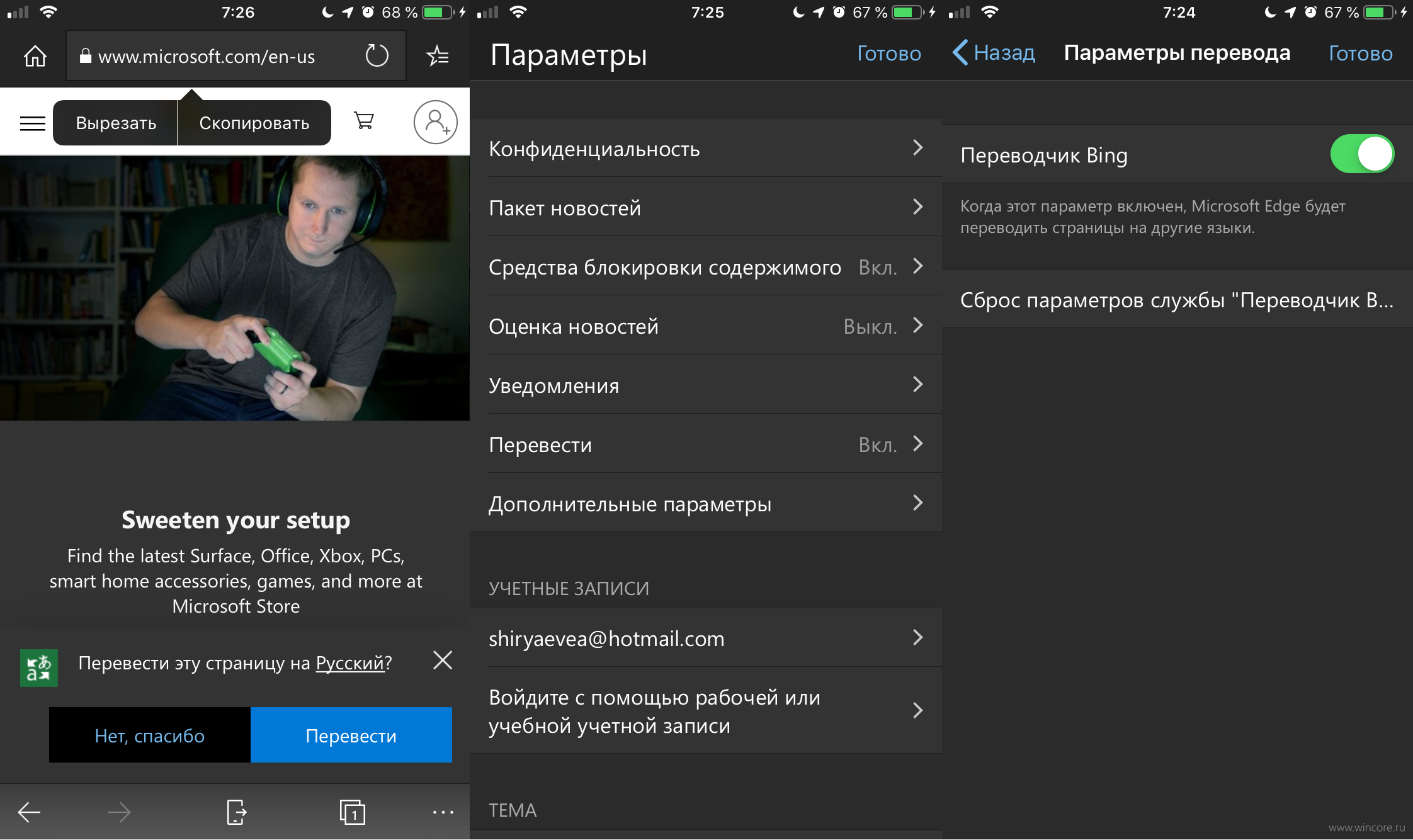Open the tabs overview icon
This screenshot has height=840, width=1413.
tap(353, 812)
